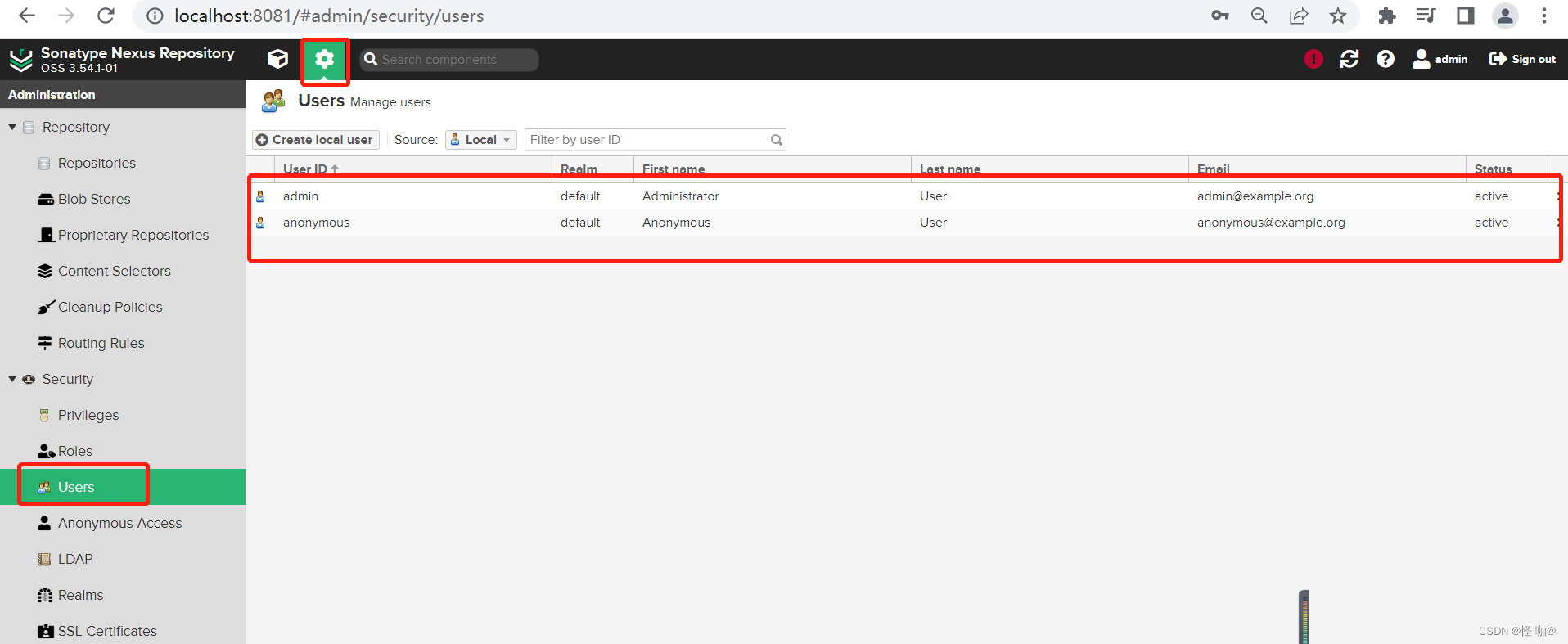
Task: View site information icon
Action: [x=155, y=16]
